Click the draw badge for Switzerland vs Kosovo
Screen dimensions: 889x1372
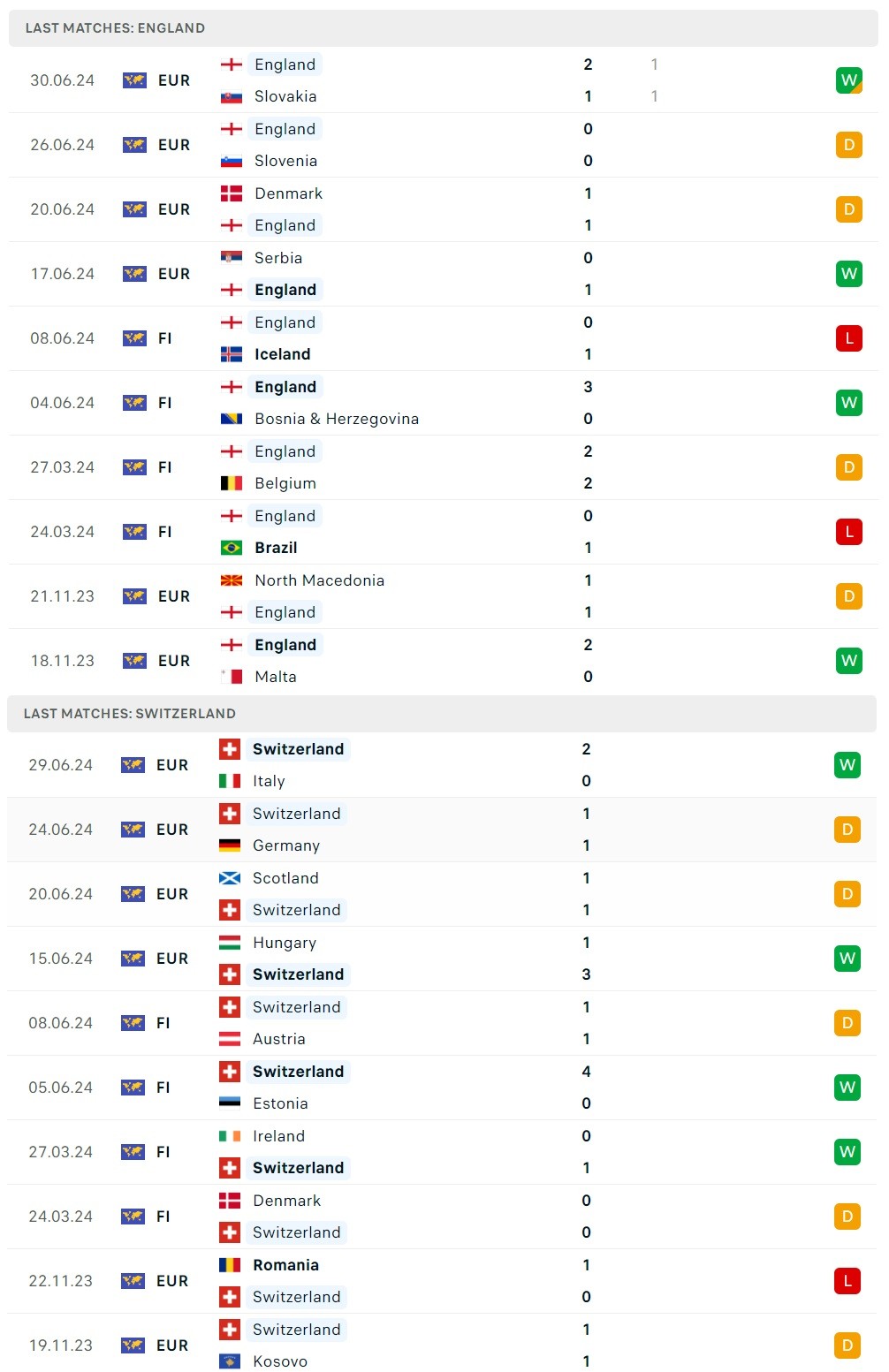point(847,1345)
